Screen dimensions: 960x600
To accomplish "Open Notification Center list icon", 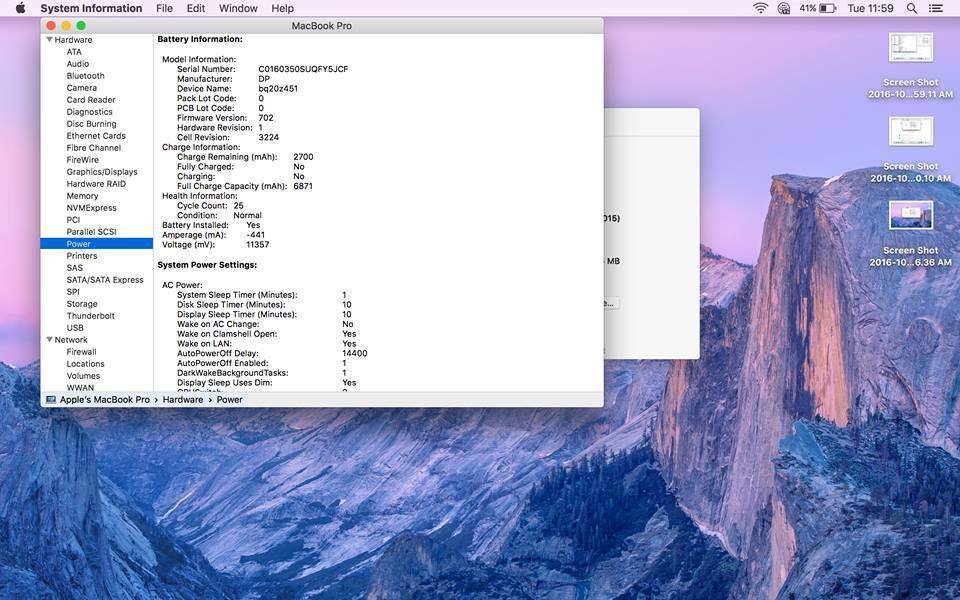I will 936,8.
